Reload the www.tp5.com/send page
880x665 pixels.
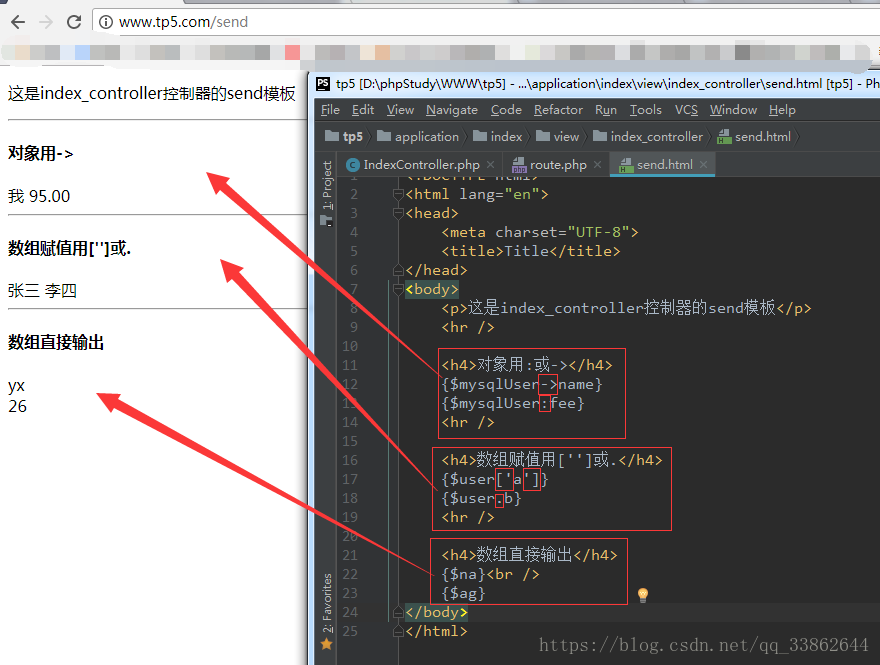coord(74,22)
